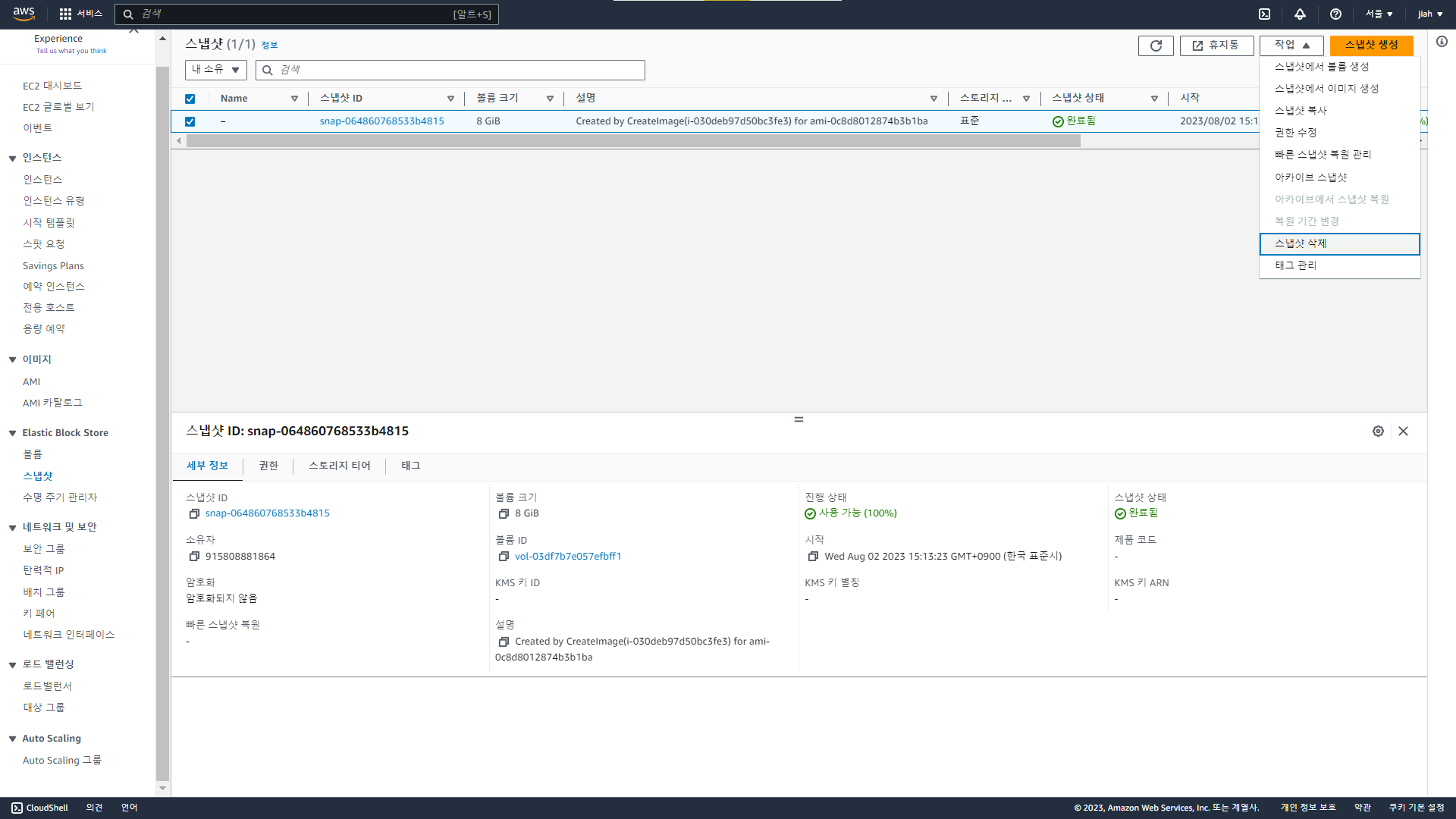Toggle the select-all snapshots header checkbox
Image resolution: width=1456 pixels, height=819 pixels.
coord(190,99)
